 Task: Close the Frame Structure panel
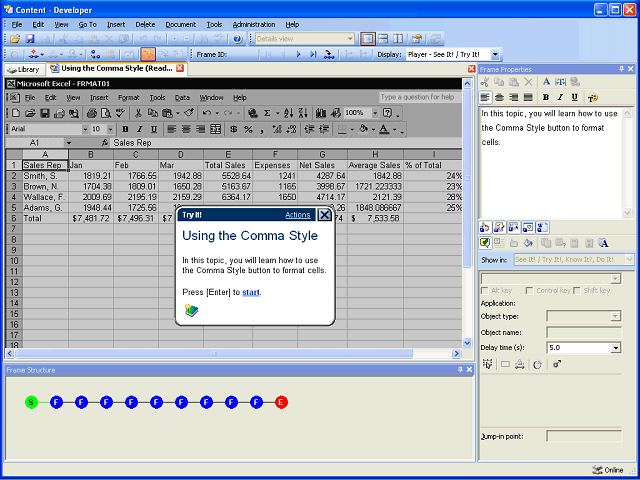(x=469, y=369)
